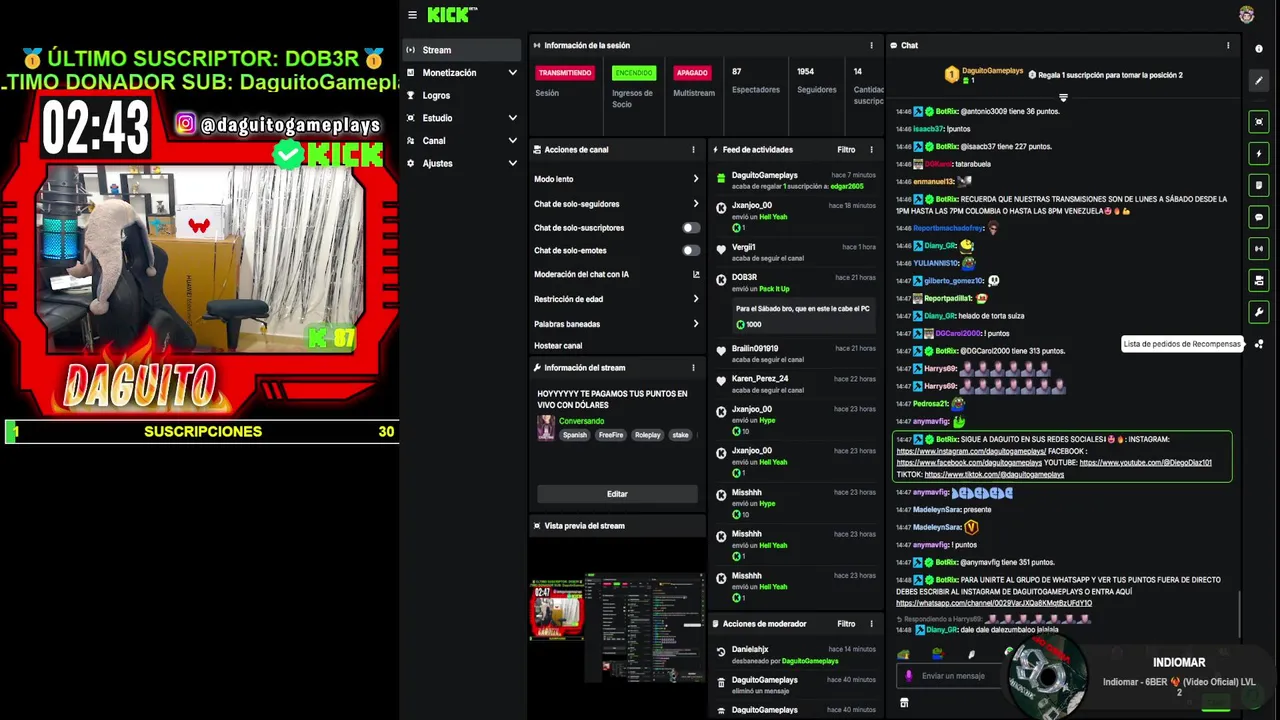Expand Ajustes sidebar section
This screenshot has height=720, width=1280.
pos(512,164)
